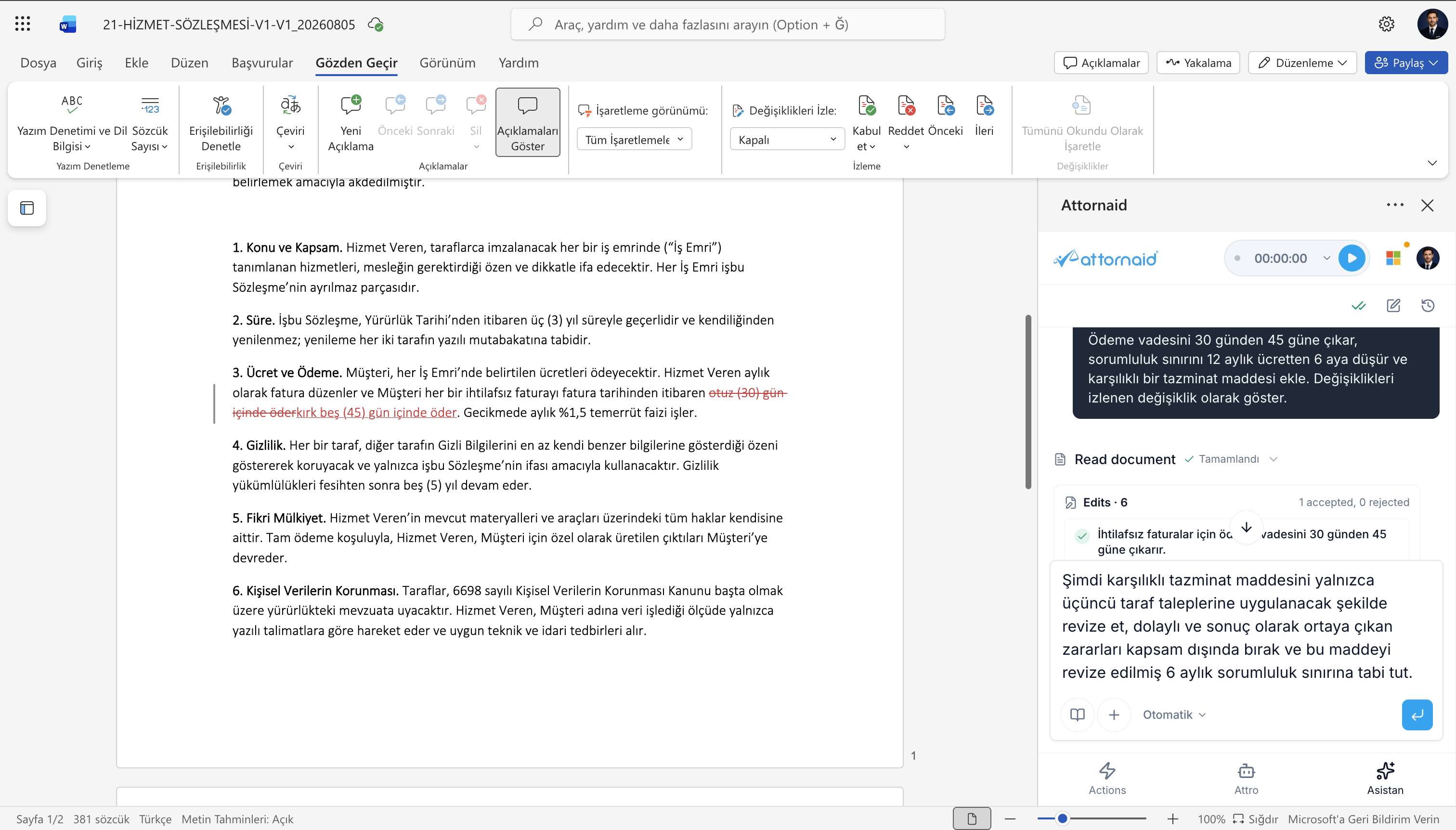Expand Çeviri dropdown arrow
The width and height of the screenshot is (1456, 830).
[x=291, y=147]
